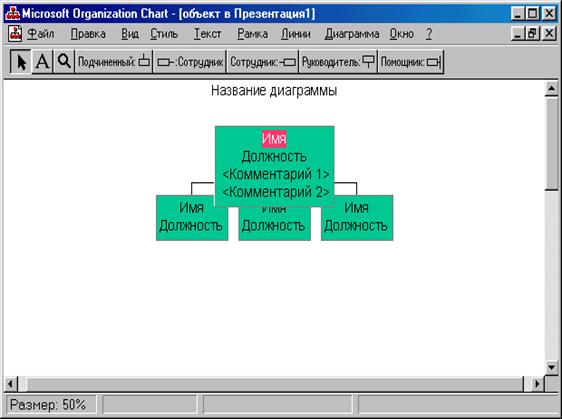This screenshot has width=562, height=419.
Task: Choose the right Сотрудник co-worker tool
Action: [263, 62]
